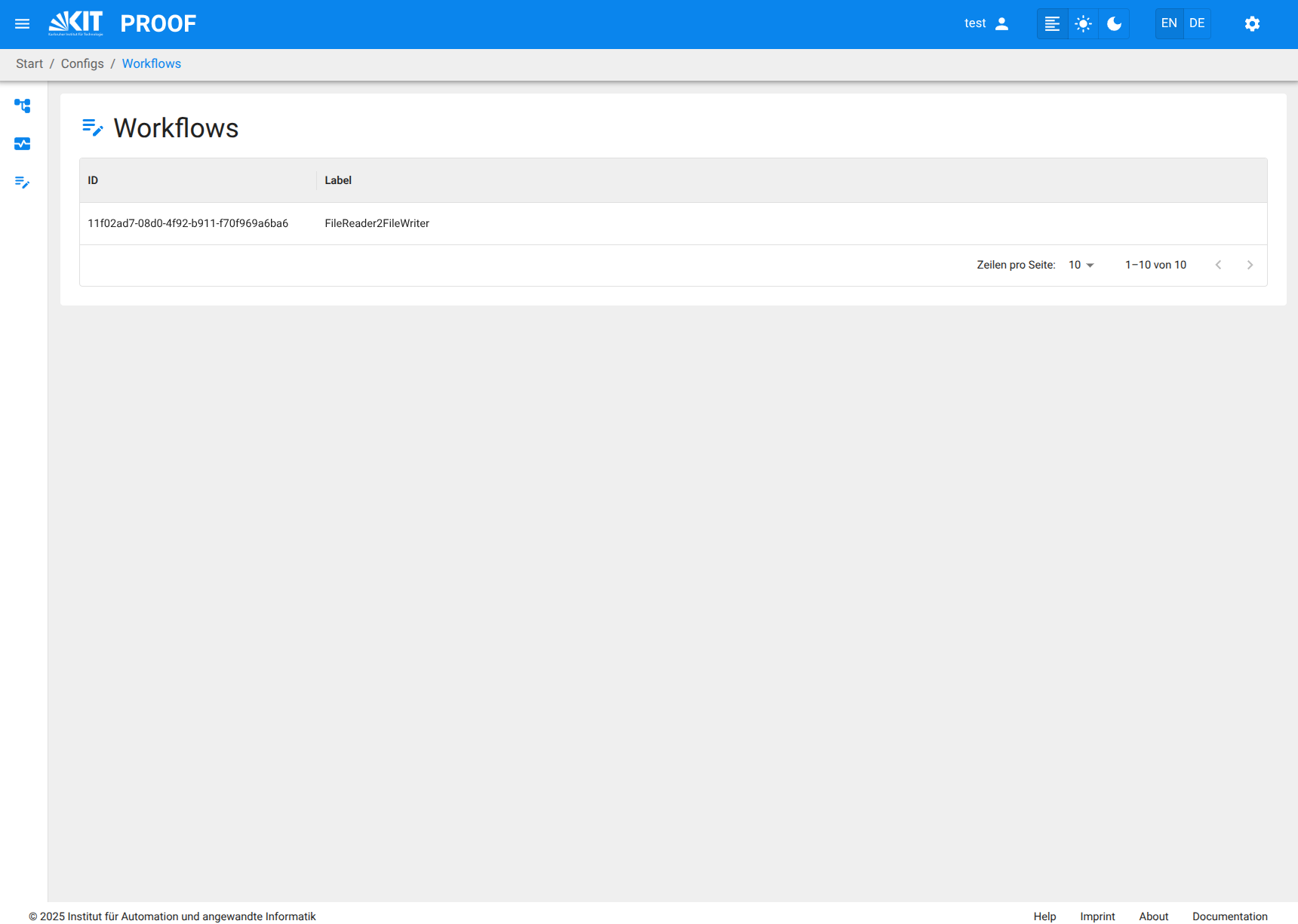
Task: Switch to light theme with the sun icon
Action: [x=1083, y=23]
